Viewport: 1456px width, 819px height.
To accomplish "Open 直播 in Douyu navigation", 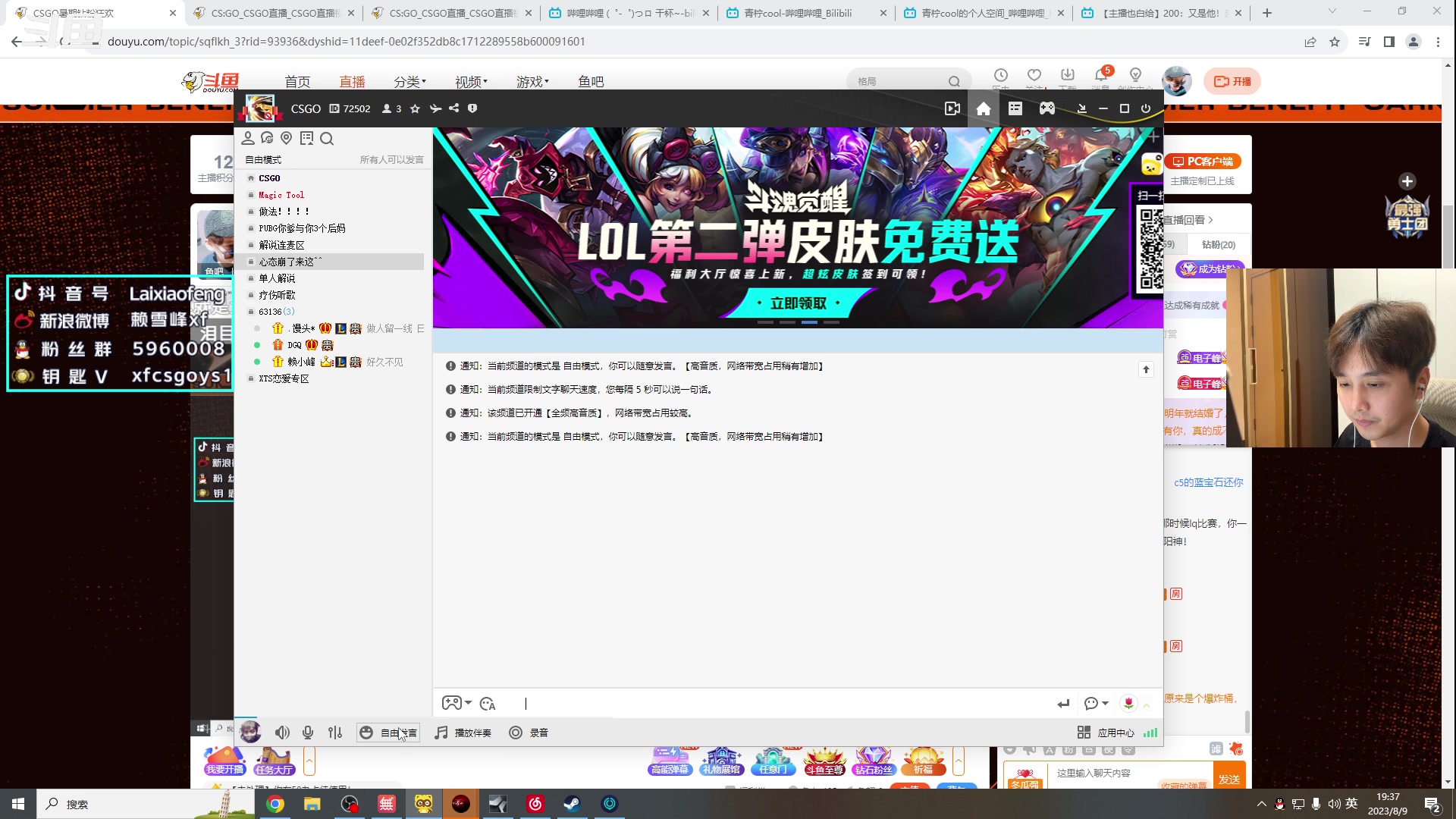I will pyautogui.click(x=353, y=82).
